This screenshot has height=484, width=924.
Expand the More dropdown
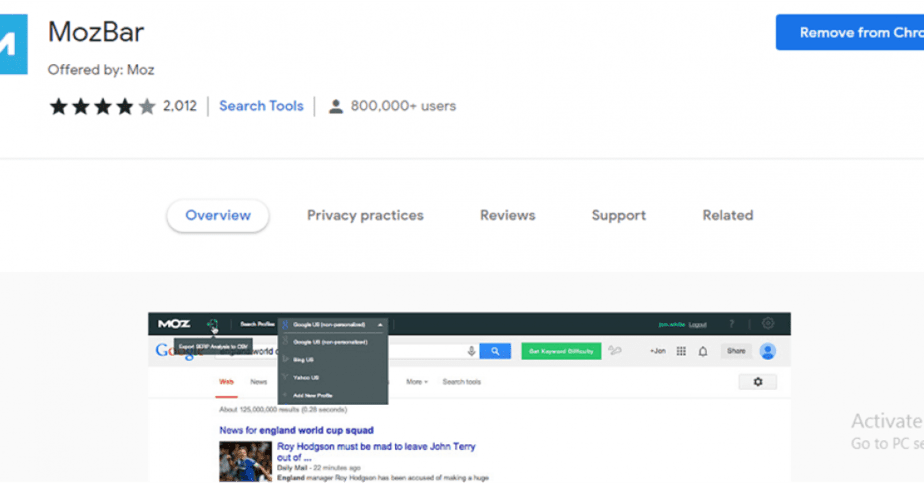click(x=417, y=382)
